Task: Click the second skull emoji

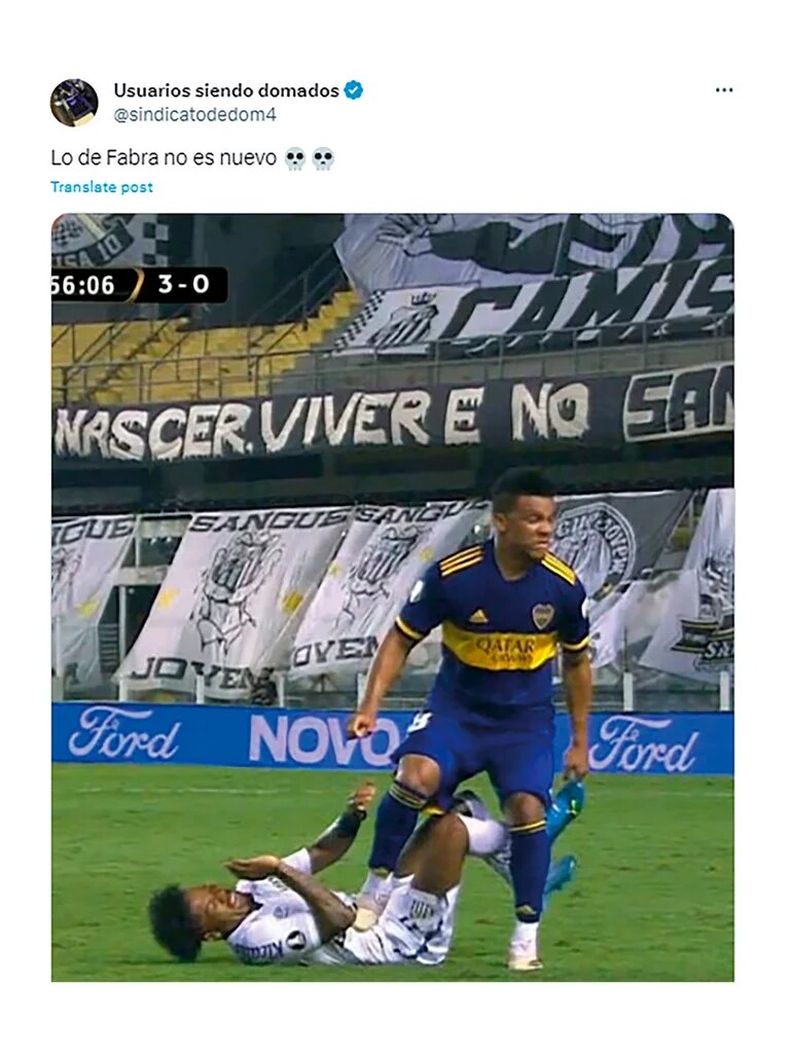Action: pos(323,158)
